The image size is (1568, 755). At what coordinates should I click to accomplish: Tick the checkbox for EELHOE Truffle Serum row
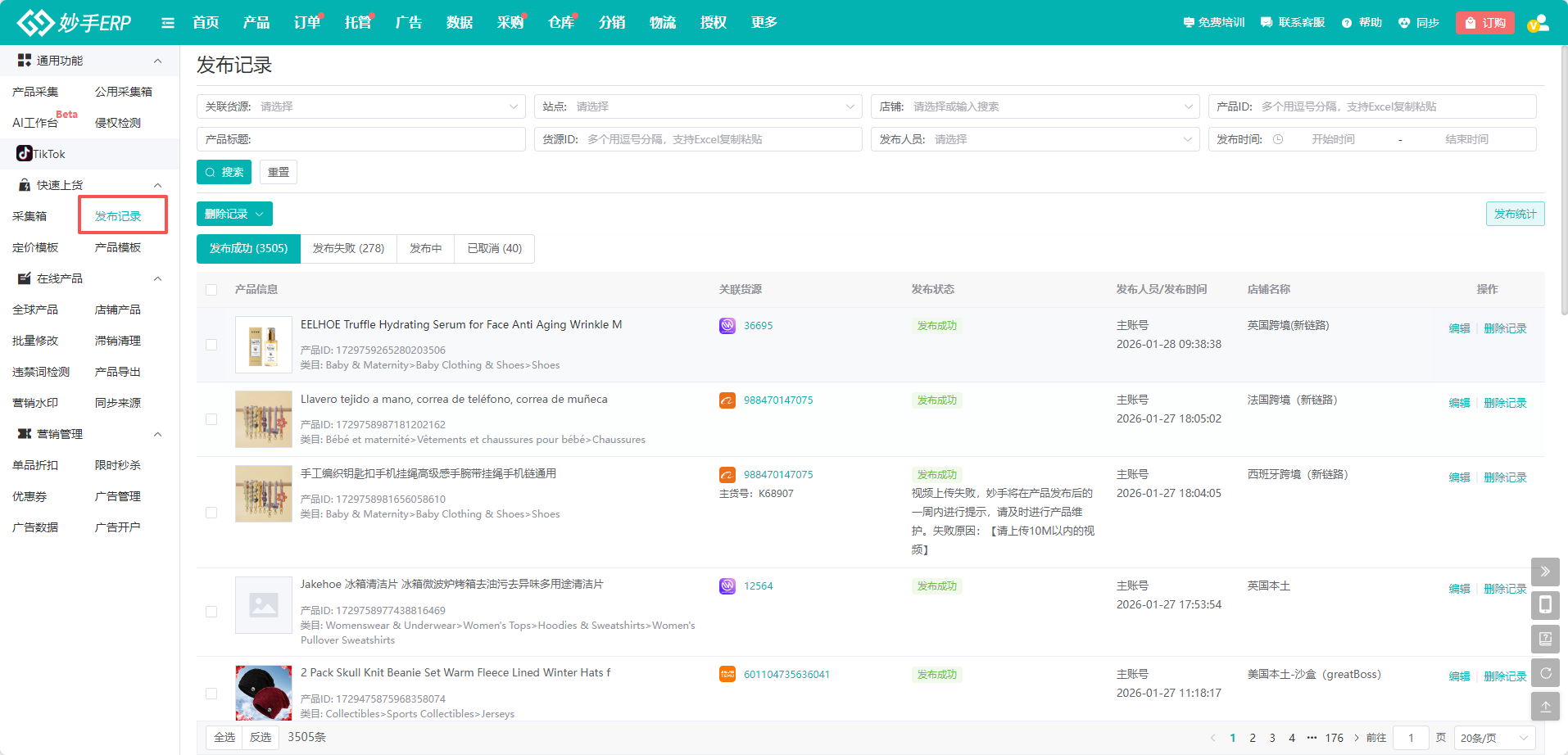(x=211, y=345)
